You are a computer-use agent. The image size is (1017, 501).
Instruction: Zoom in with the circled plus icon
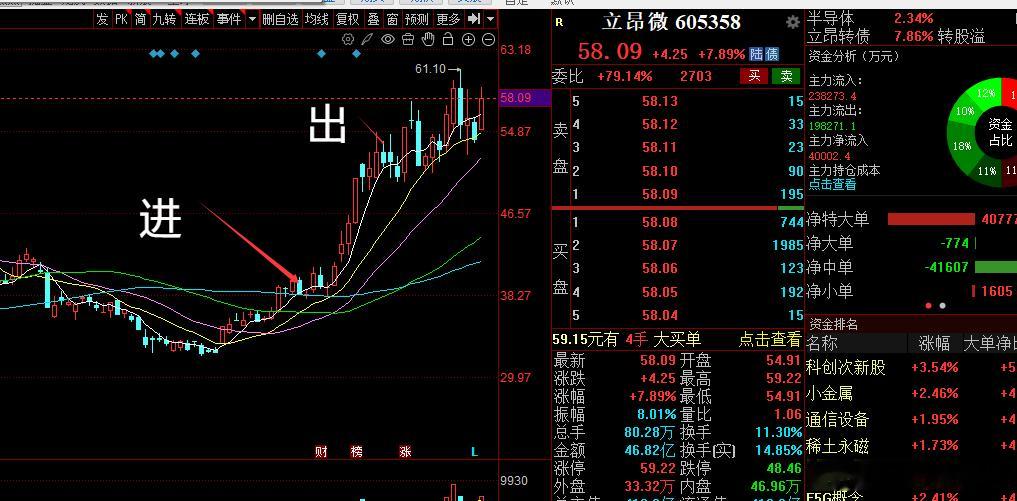[x=468, y=40]
